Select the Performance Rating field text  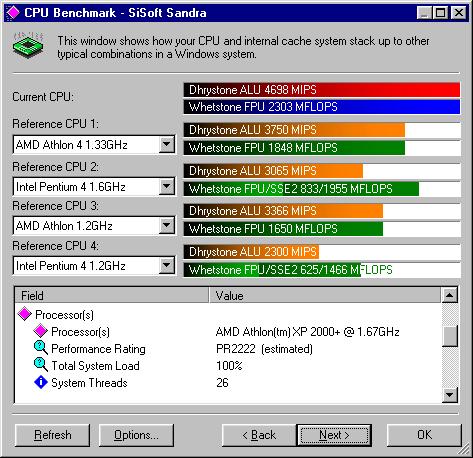click(98, 349)
